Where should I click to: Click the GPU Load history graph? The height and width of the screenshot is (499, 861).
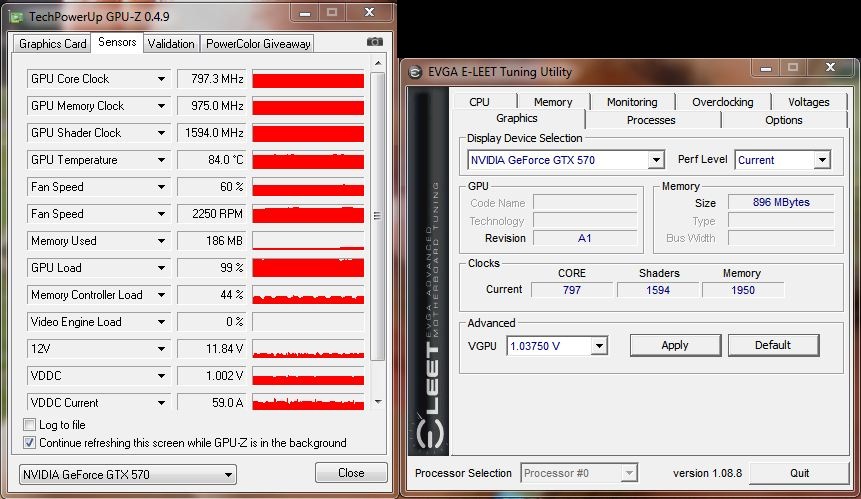(x=308, y=267)
